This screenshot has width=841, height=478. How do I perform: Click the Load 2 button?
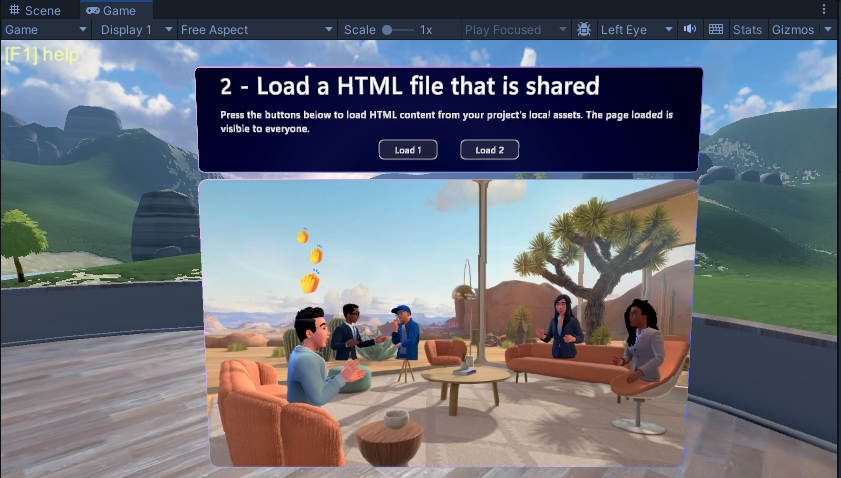pyautogui.click(x=490, y=150)
